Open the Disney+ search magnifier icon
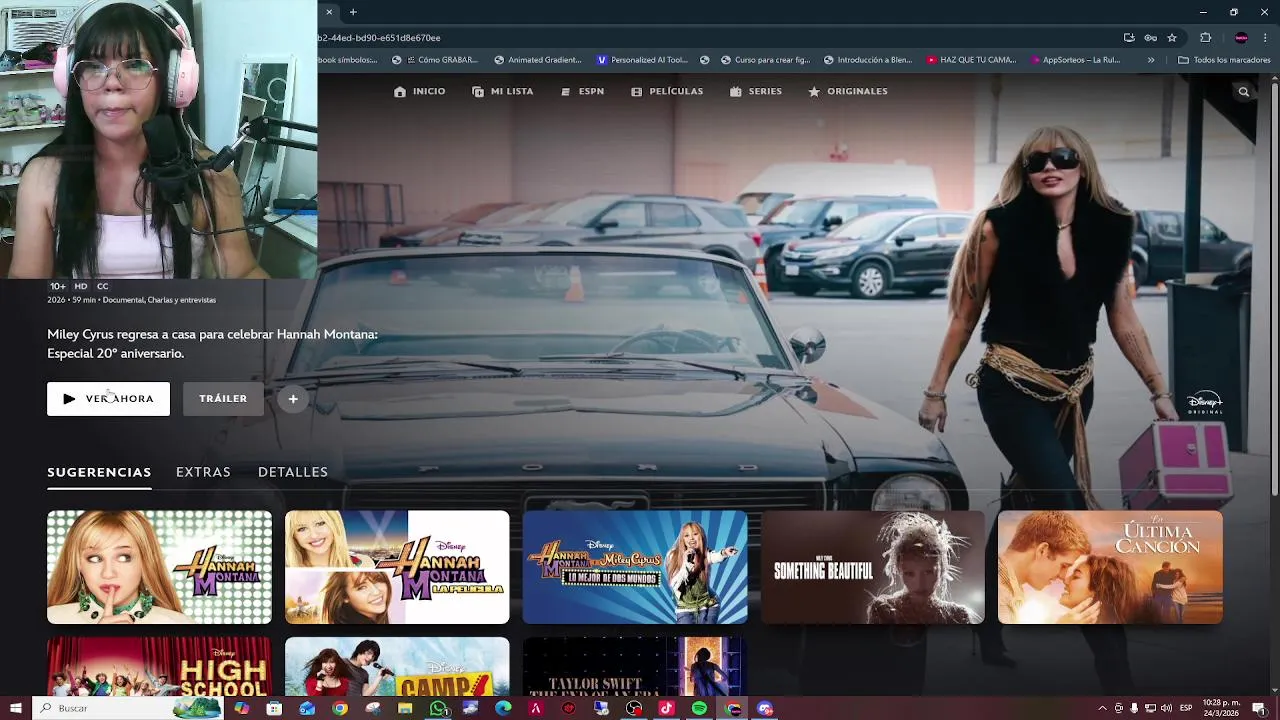 click(1244, 92)
